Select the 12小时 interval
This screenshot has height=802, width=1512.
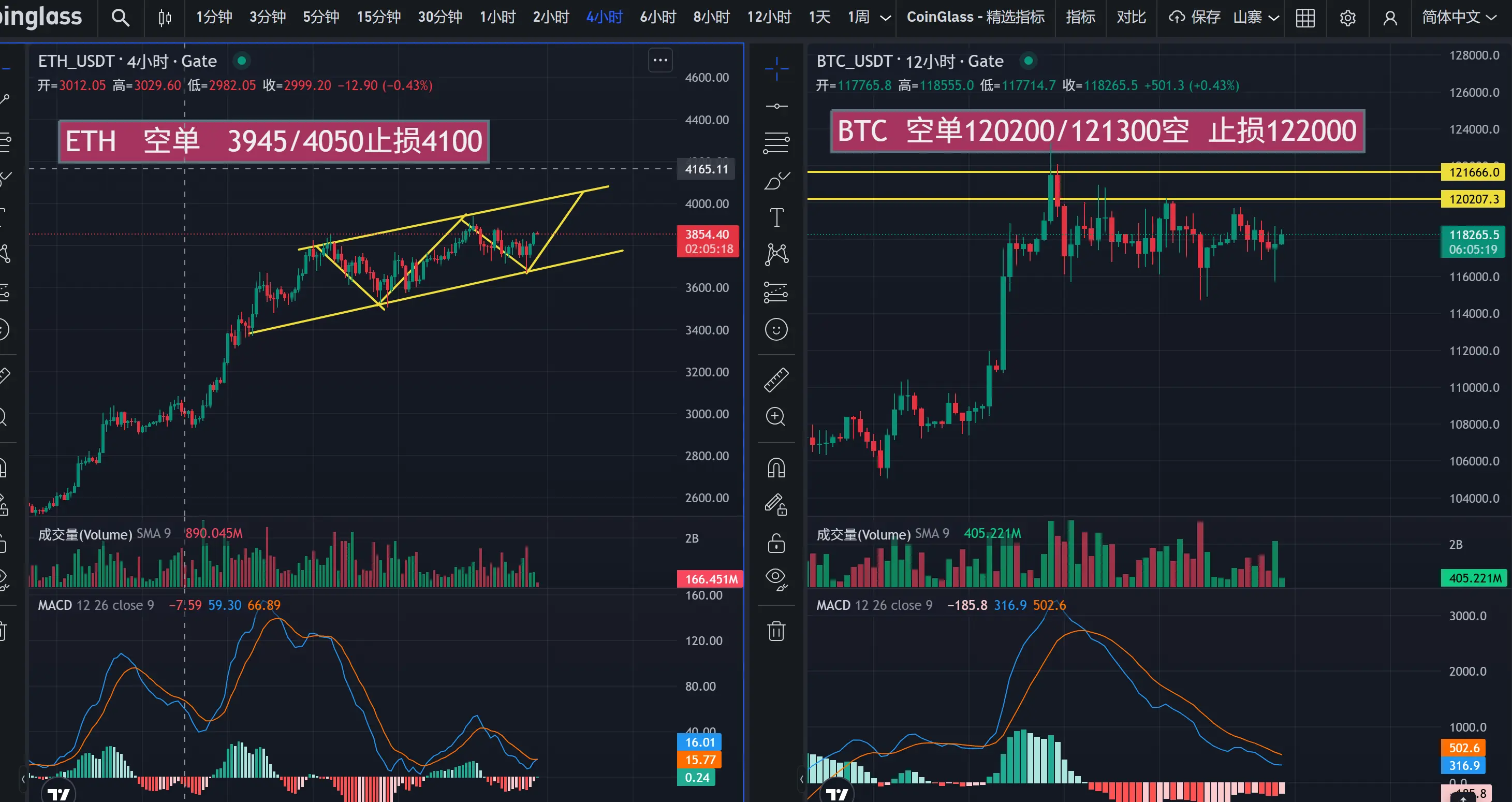click(x=769, y=17)
